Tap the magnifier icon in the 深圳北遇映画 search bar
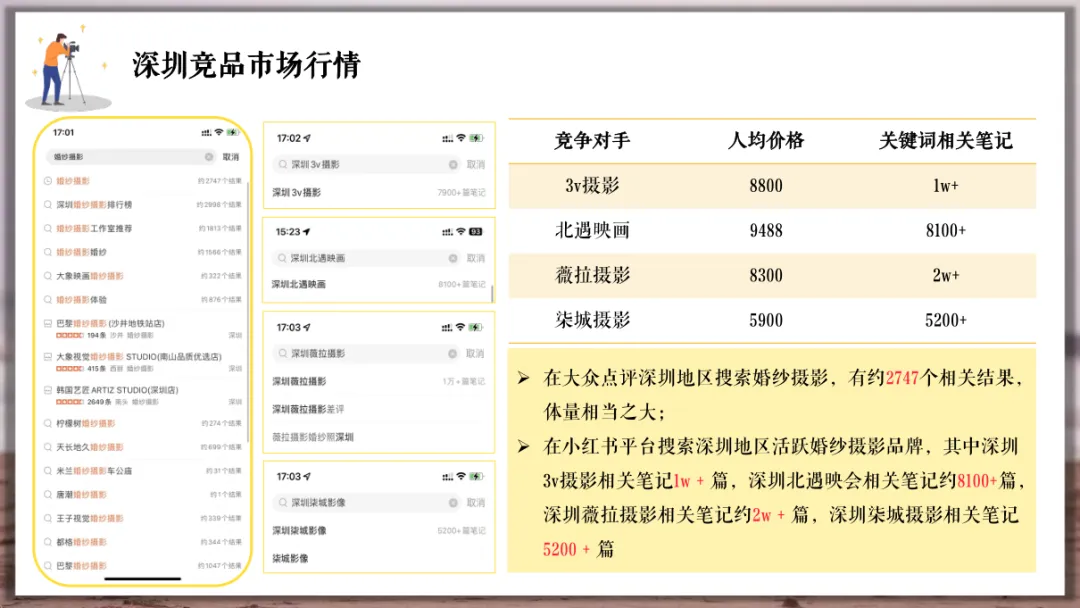The width and height of the screenshot is (1080, 608). [281, 258]
